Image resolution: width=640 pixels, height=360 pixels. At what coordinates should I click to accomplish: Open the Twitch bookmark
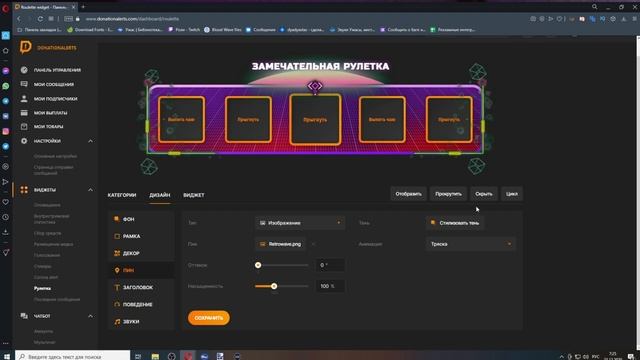click(184, 30)
